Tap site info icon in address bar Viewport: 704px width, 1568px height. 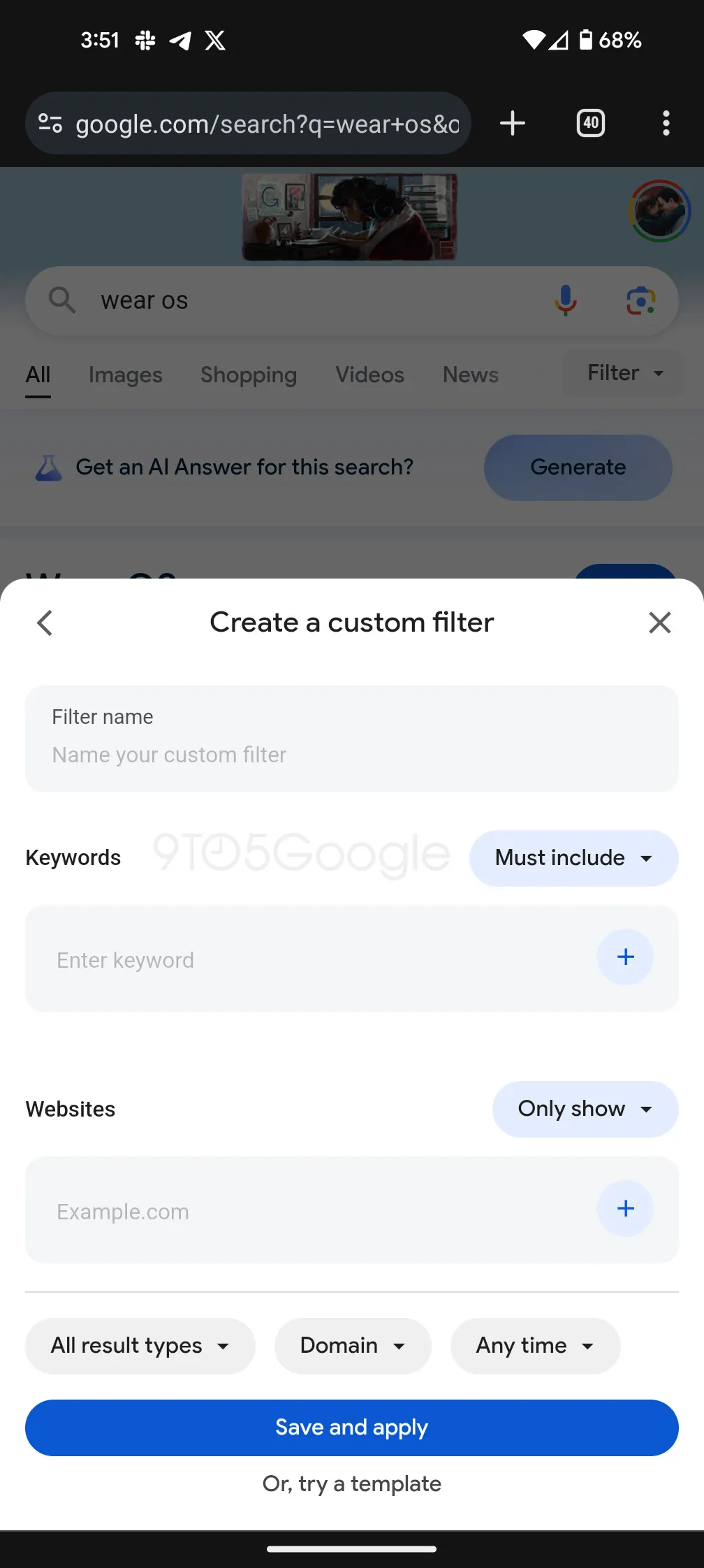click(50, 124)
